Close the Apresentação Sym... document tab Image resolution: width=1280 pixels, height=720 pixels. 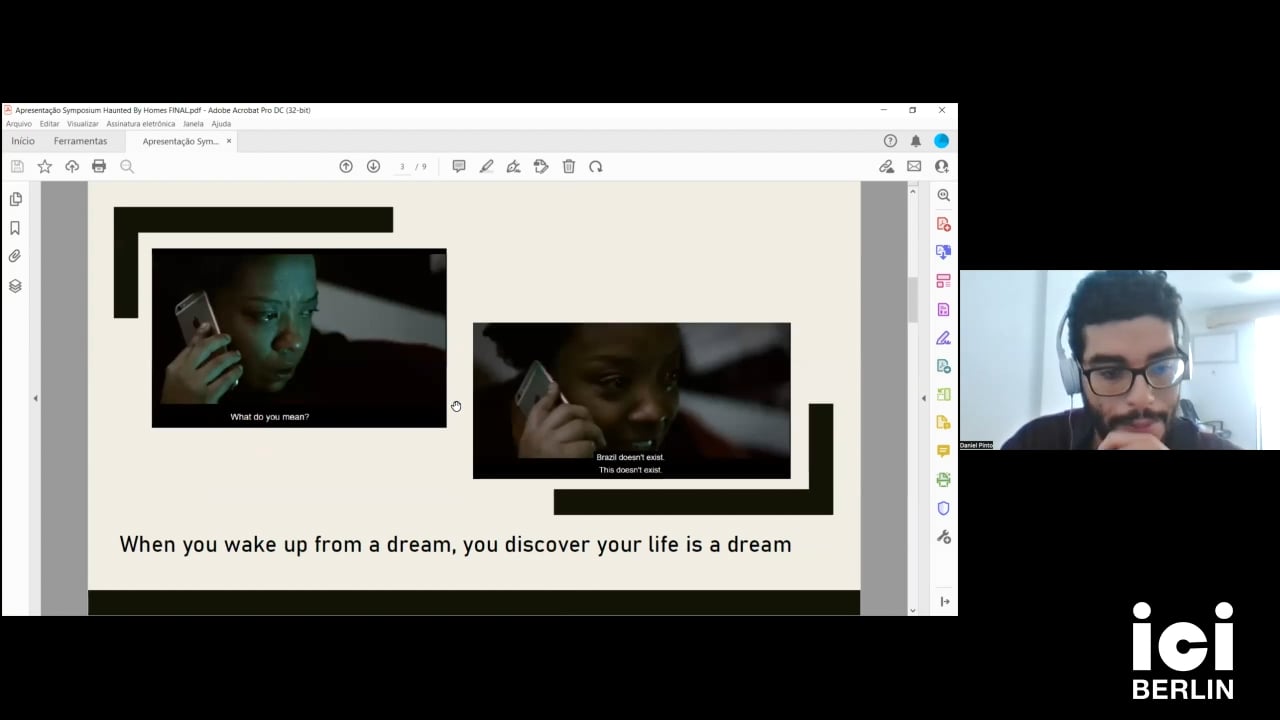coord(229,141)
